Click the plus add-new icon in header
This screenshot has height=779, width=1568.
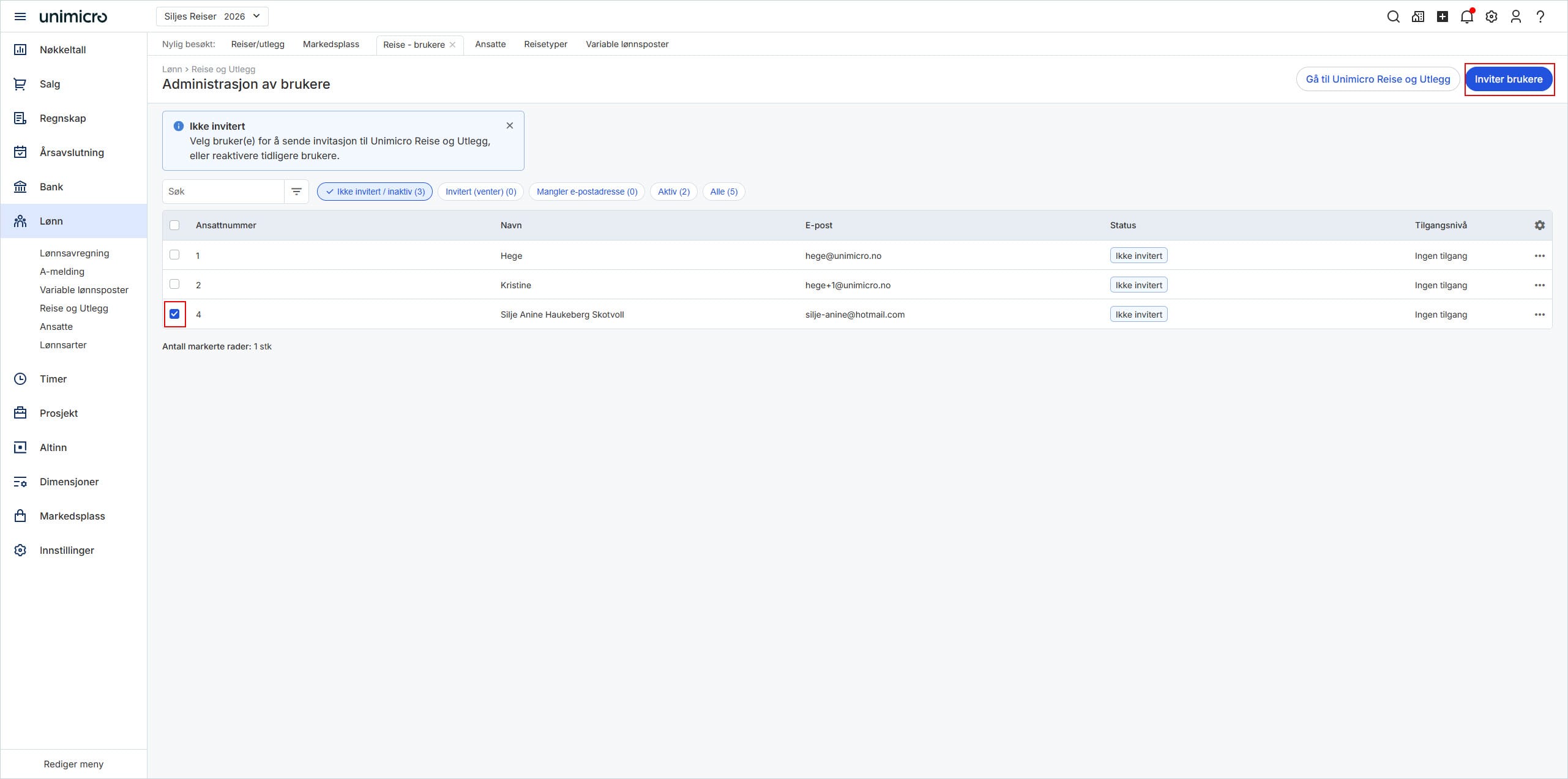coord(1442,17)
